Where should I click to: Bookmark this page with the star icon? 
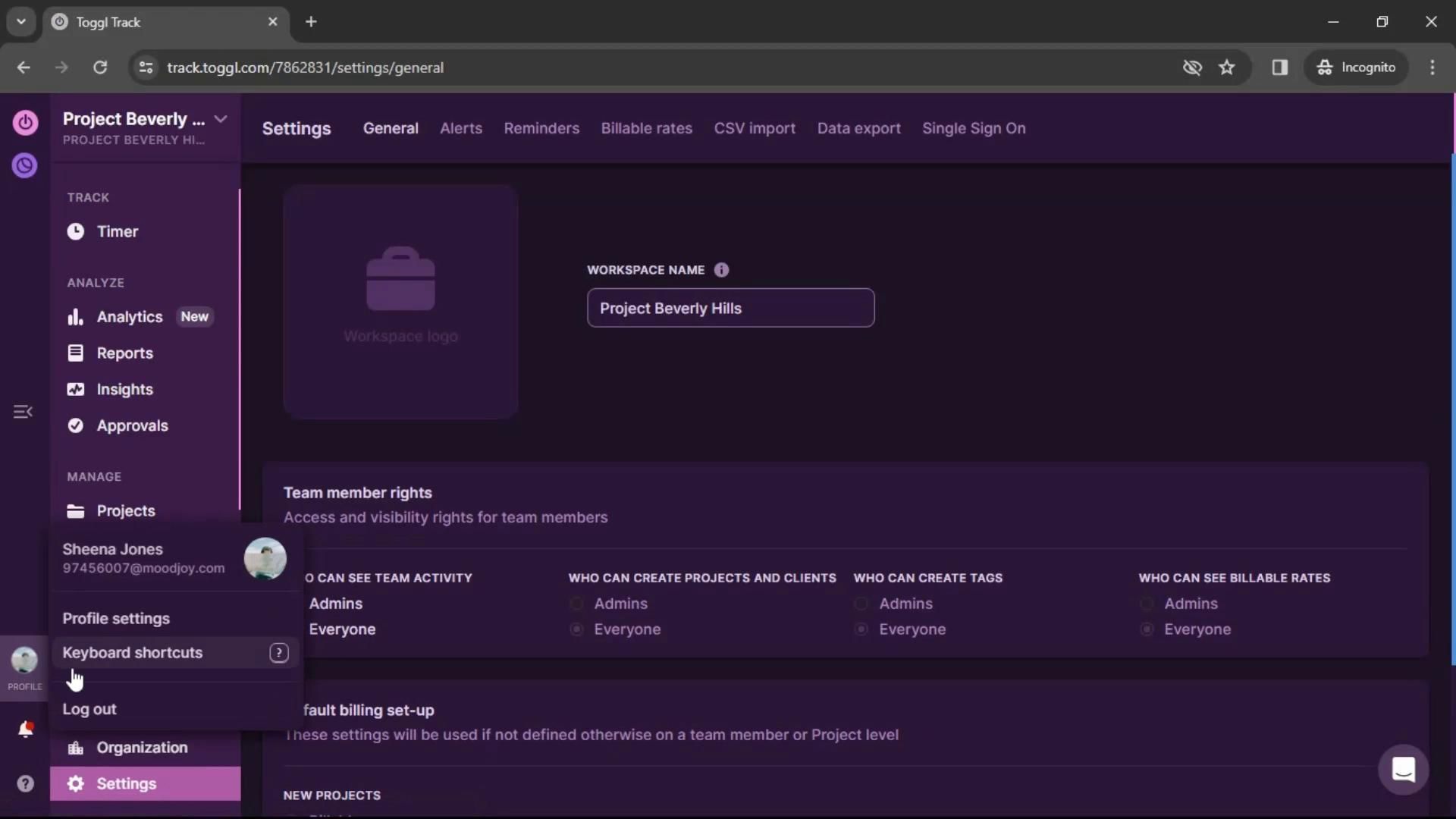tap(1226, 67)
